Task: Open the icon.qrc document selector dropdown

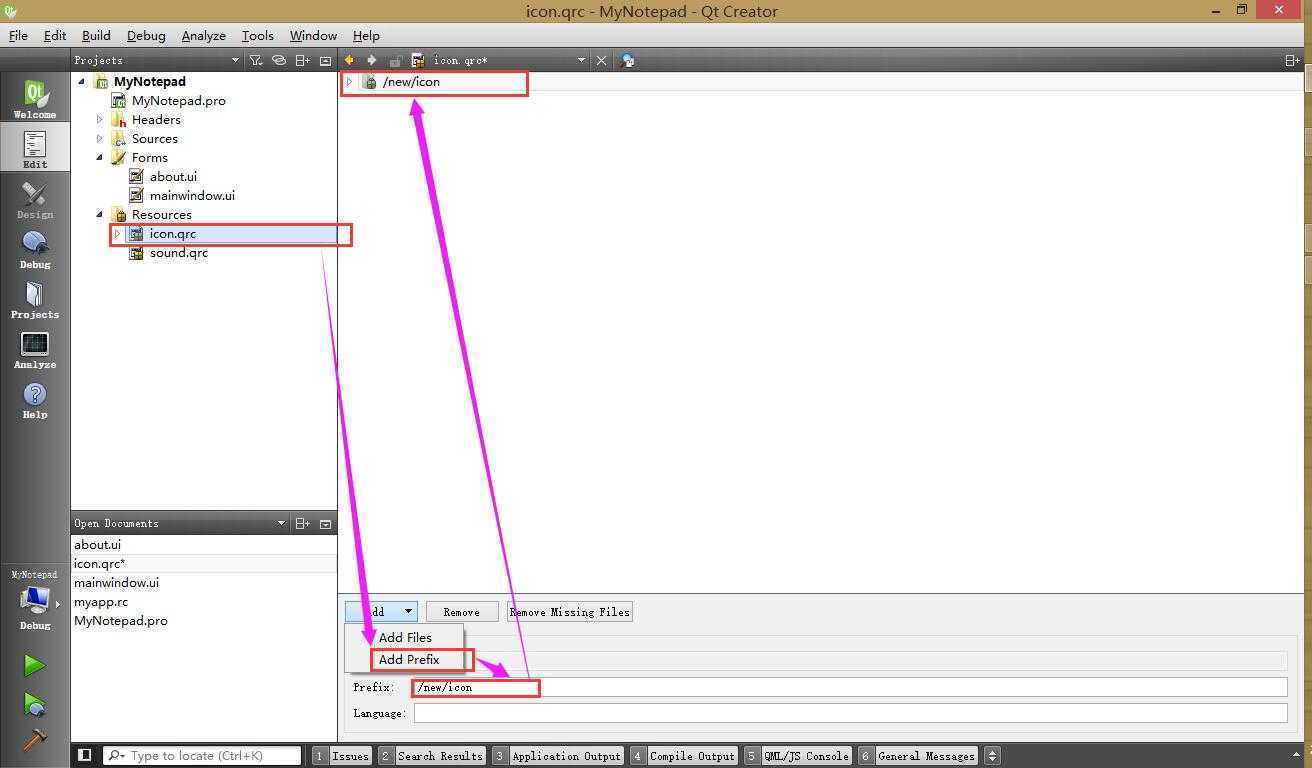Action: (x=581, y=60)
